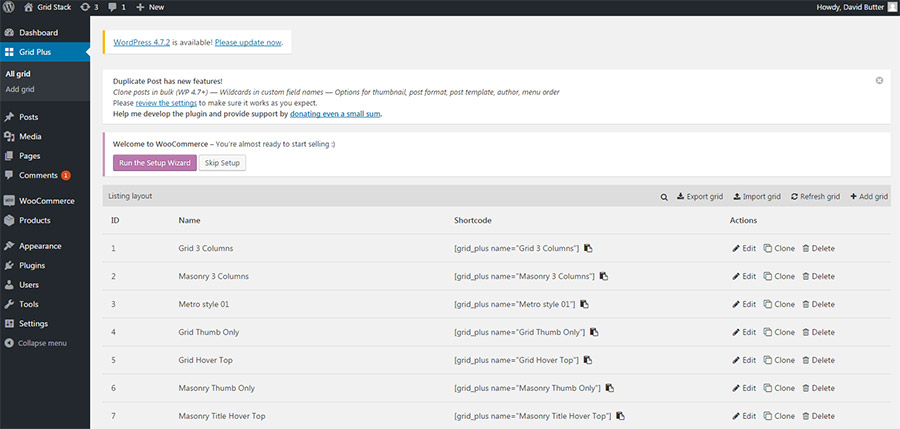The width and height of the screenshot is (900, 429).
Task: Select Add grid submenu item
Action: click(20, 89)
